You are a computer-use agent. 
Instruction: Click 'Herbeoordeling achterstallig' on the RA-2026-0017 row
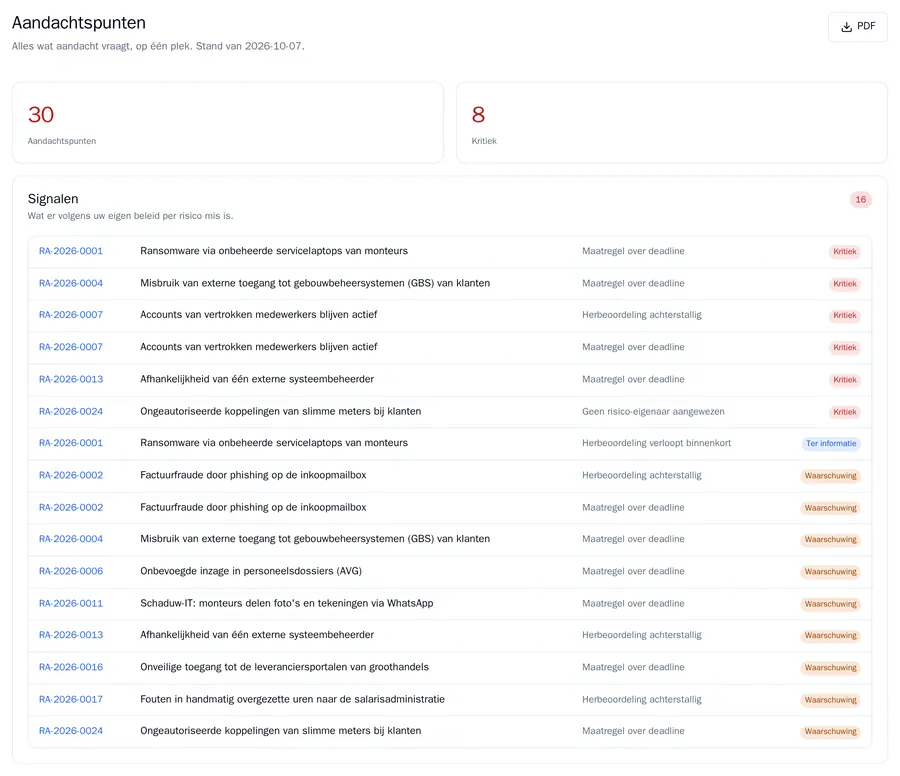point(642,699)
